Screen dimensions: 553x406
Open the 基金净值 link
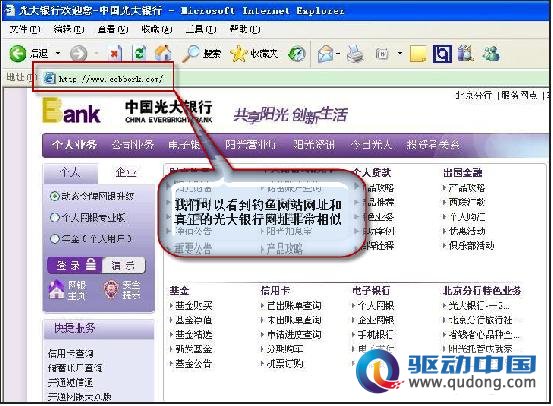click(x=194, y=320)
